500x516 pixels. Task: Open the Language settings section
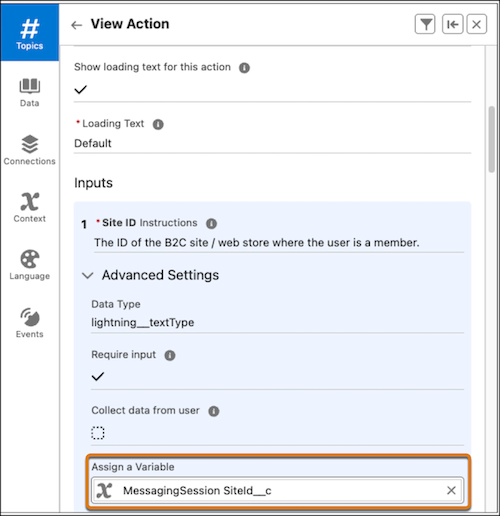click(x=30, y=265)
